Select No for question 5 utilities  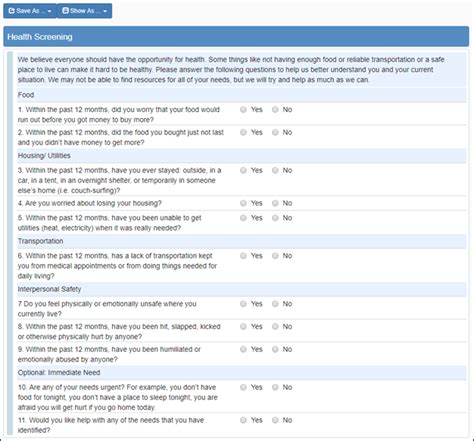[275, 218]
